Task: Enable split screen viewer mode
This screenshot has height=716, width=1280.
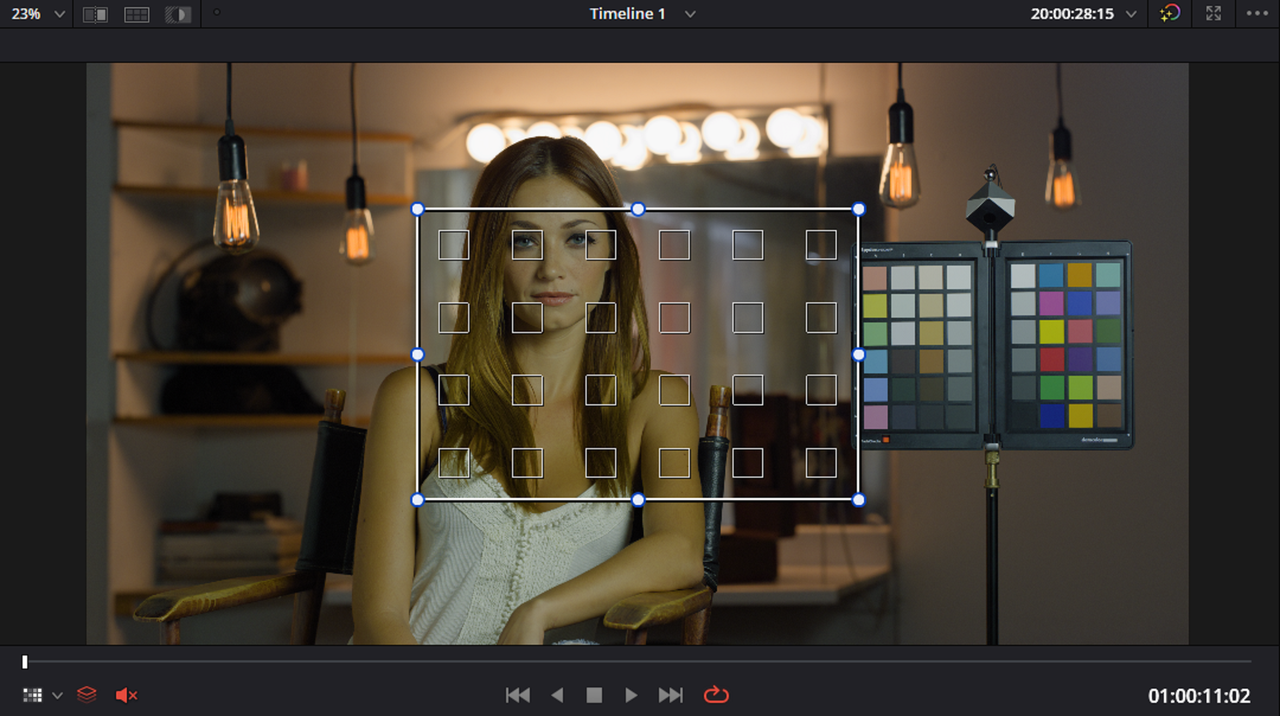Action: click(x=137, y=14)
